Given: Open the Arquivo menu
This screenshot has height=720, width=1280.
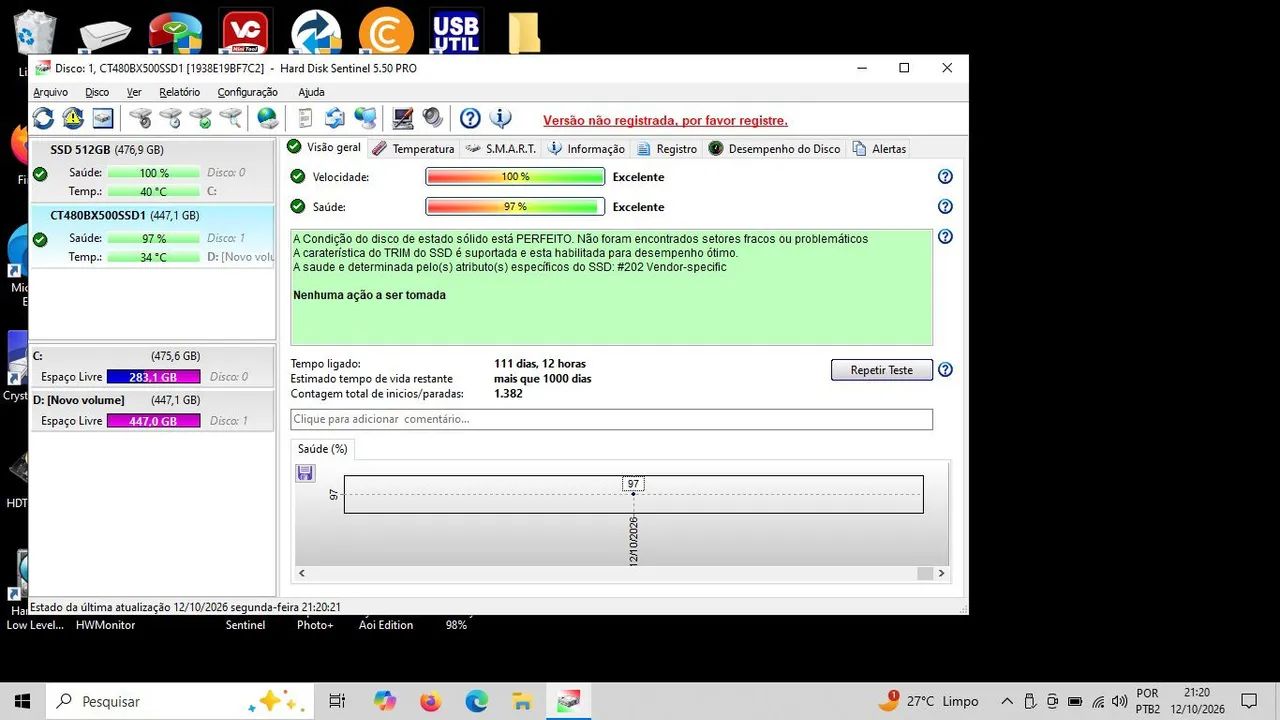Looking at the screenshot, I should 51,92.
